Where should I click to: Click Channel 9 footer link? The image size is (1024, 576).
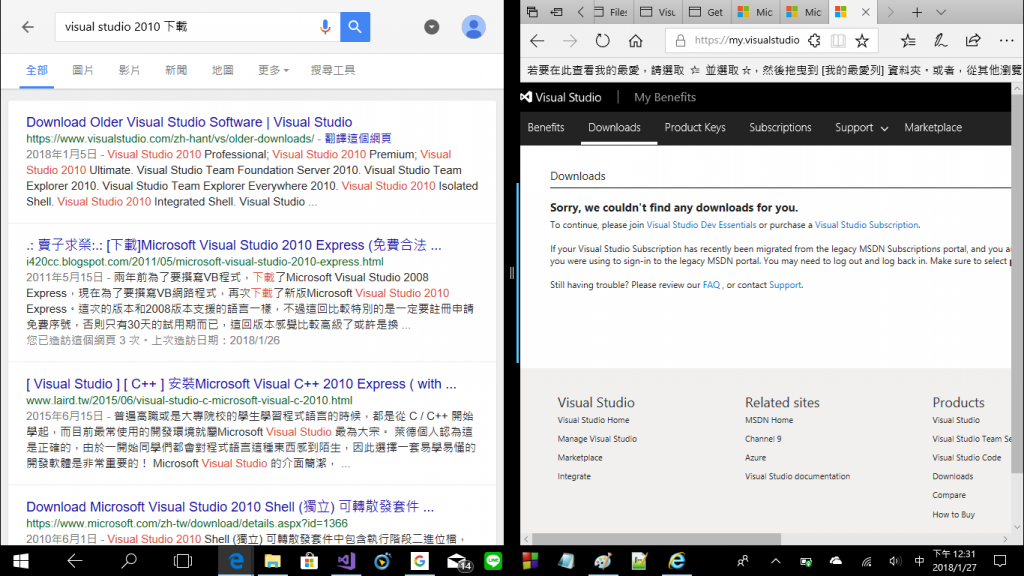(763, 439)
